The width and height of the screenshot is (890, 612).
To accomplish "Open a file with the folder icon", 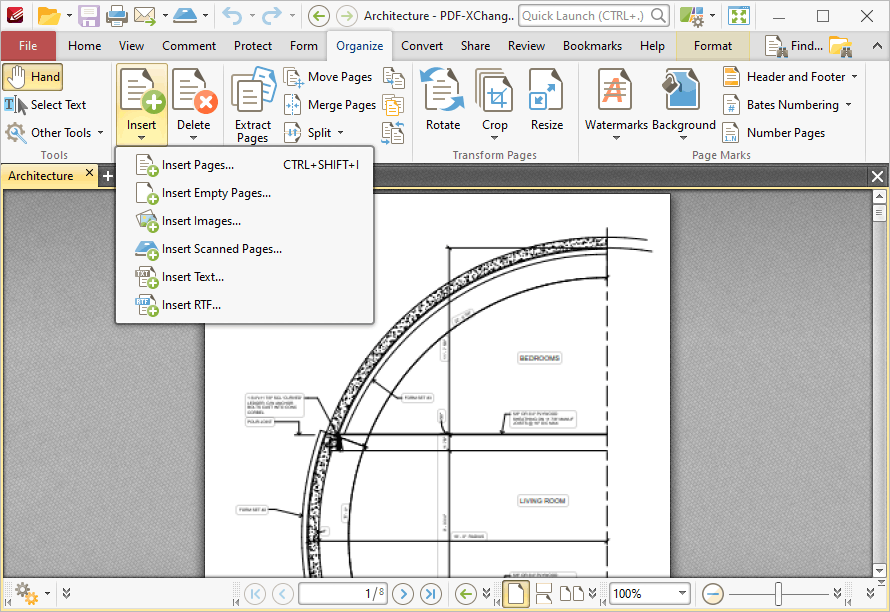I will (x=49, y=16).
